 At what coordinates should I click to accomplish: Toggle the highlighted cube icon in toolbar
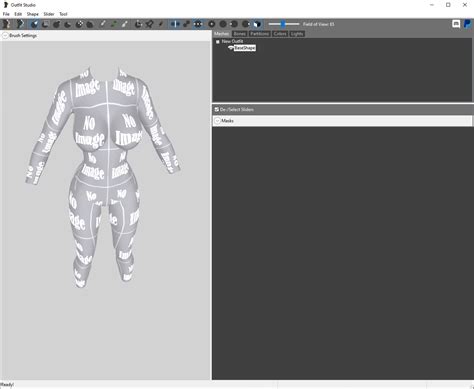pyautogui.click(x=257, y=24)
